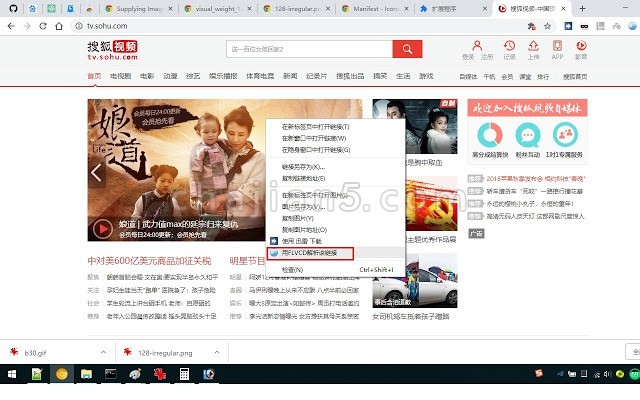Switch to the Supplying Images tab
This screenshot has height=400, width=640.
[139, 9]
